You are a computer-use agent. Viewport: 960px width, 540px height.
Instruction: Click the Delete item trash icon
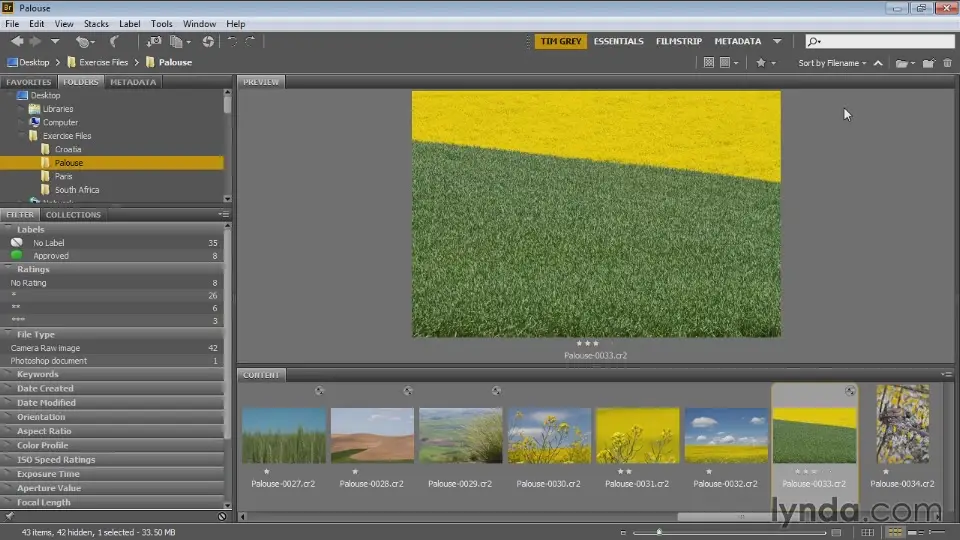947,63
